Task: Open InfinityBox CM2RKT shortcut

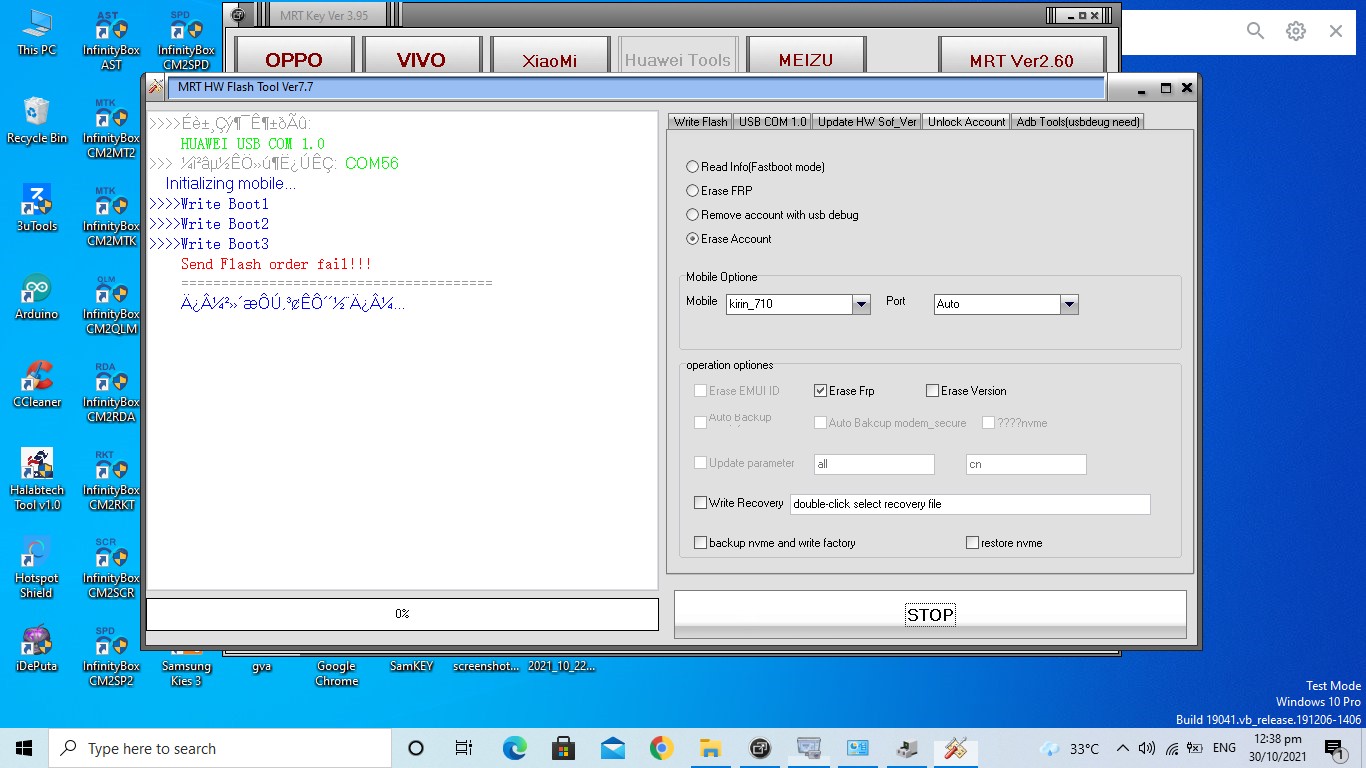Action: tap(111, 480)
